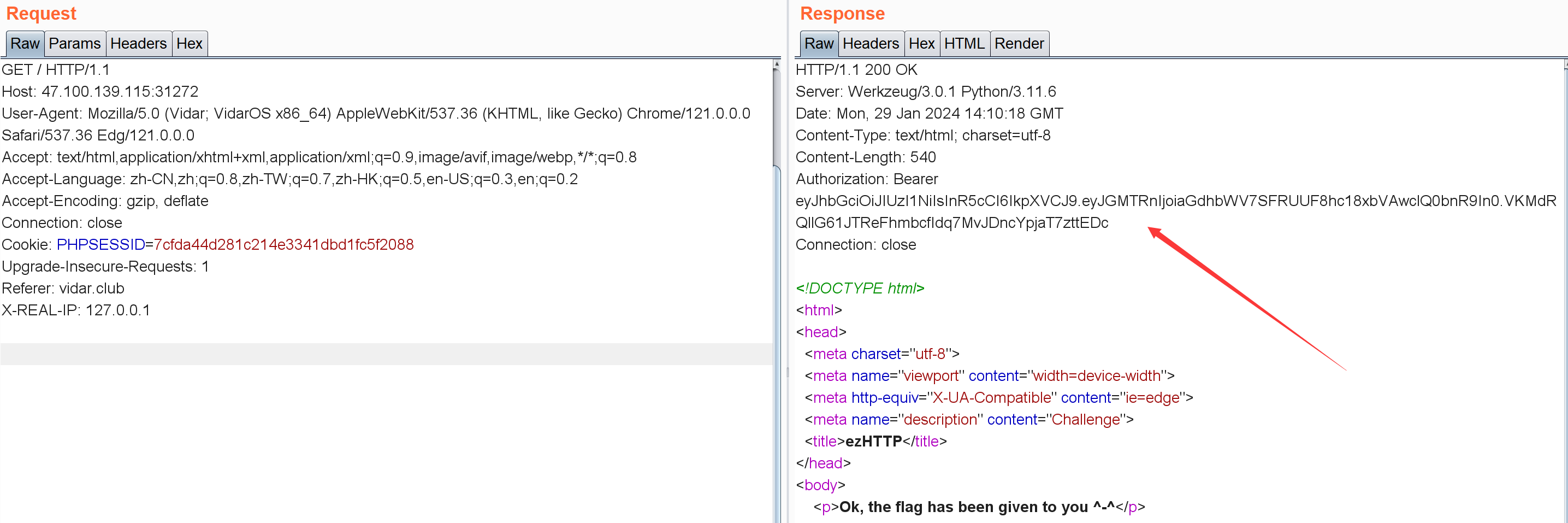The image size is (1568, 523).
Task: Click the User-Agent header line with VidarOS
Action: point(376,114)
